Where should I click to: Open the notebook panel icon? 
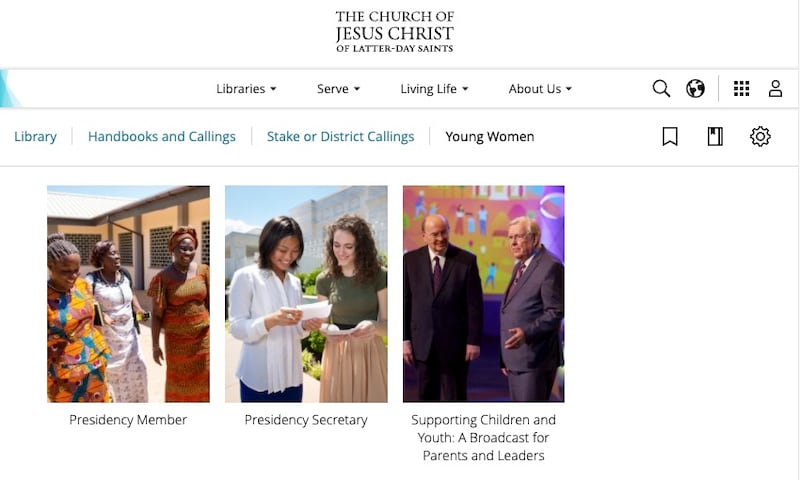pos(715,137)
